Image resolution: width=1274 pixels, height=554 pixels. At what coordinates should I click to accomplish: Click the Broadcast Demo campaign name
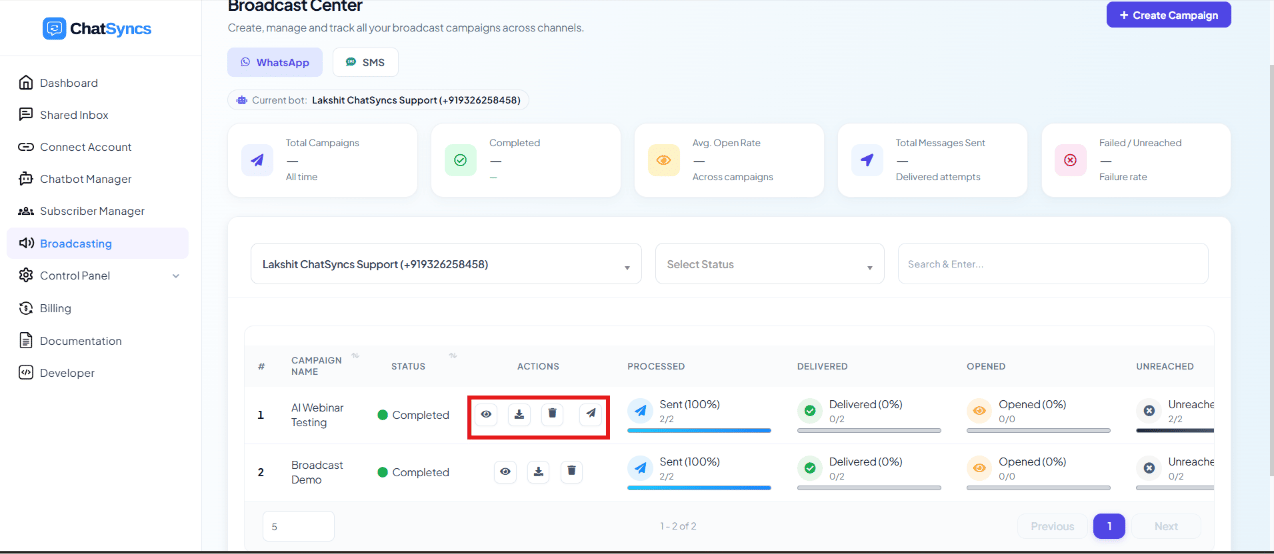tap(317, 472)
